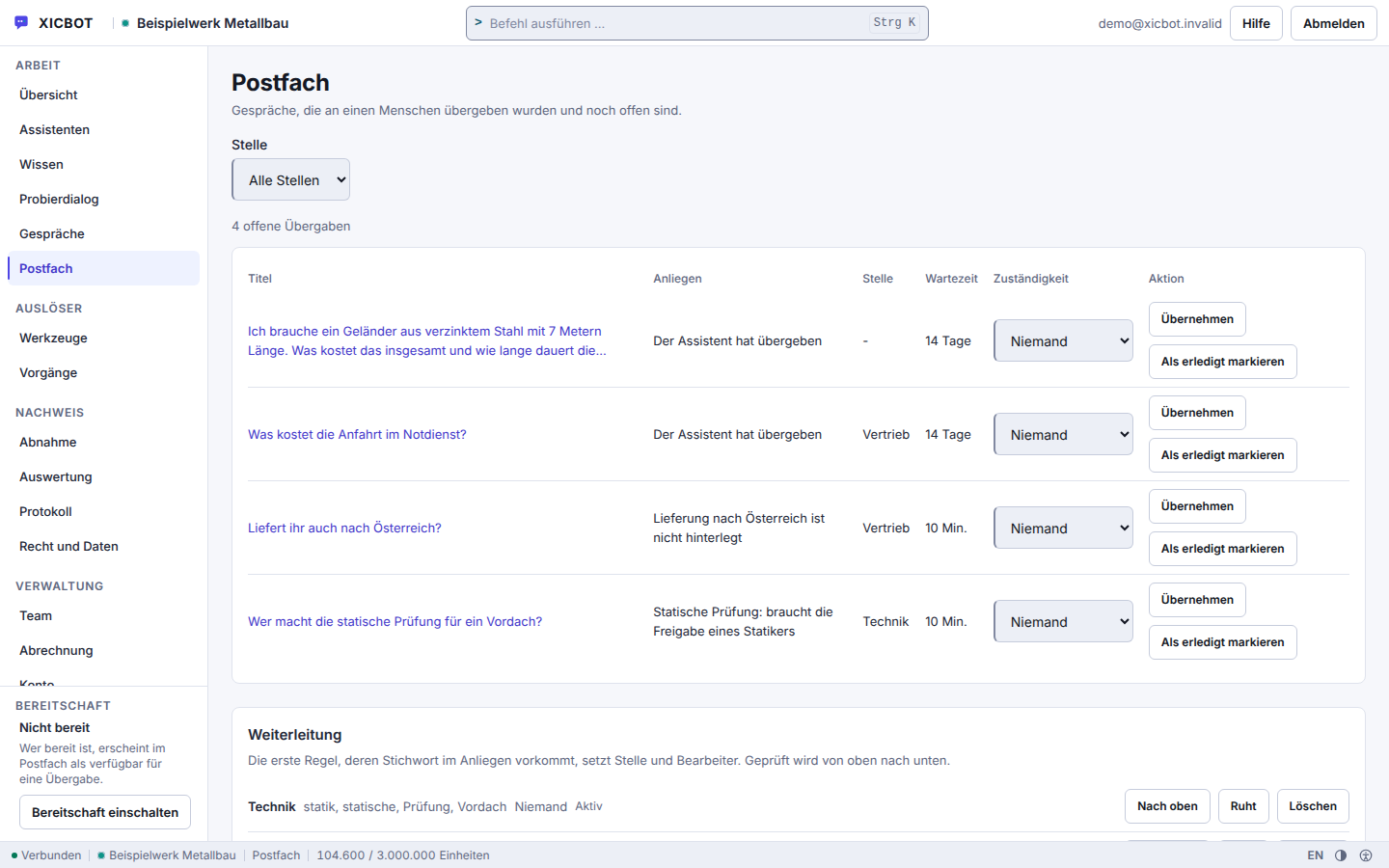Go to Vorgänge in the sidebar
This screenshot has width=1389, height=868.
[x=103, y=372]
